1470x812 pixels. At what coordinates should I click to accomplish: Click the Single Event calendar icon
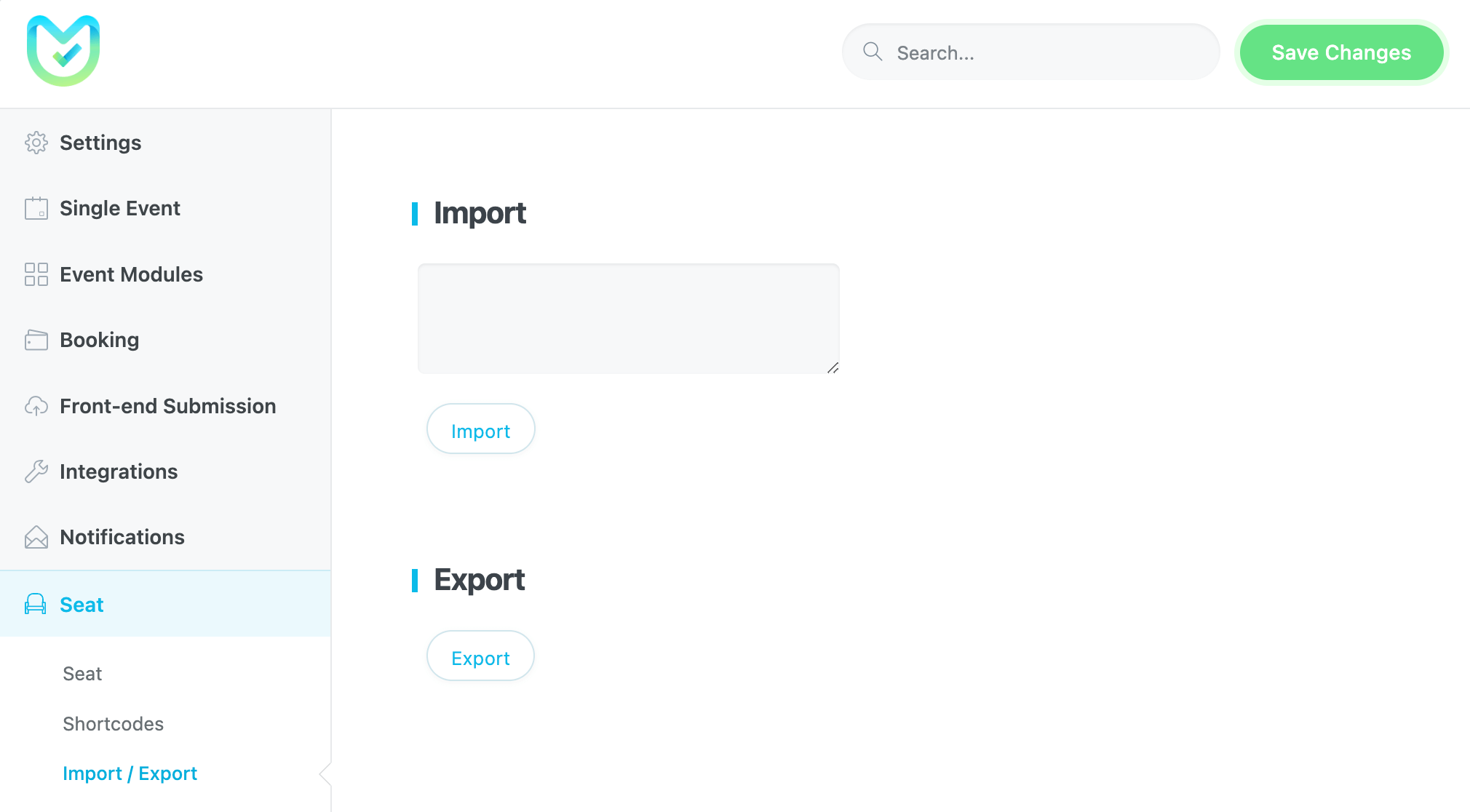[x=36, y=209]
